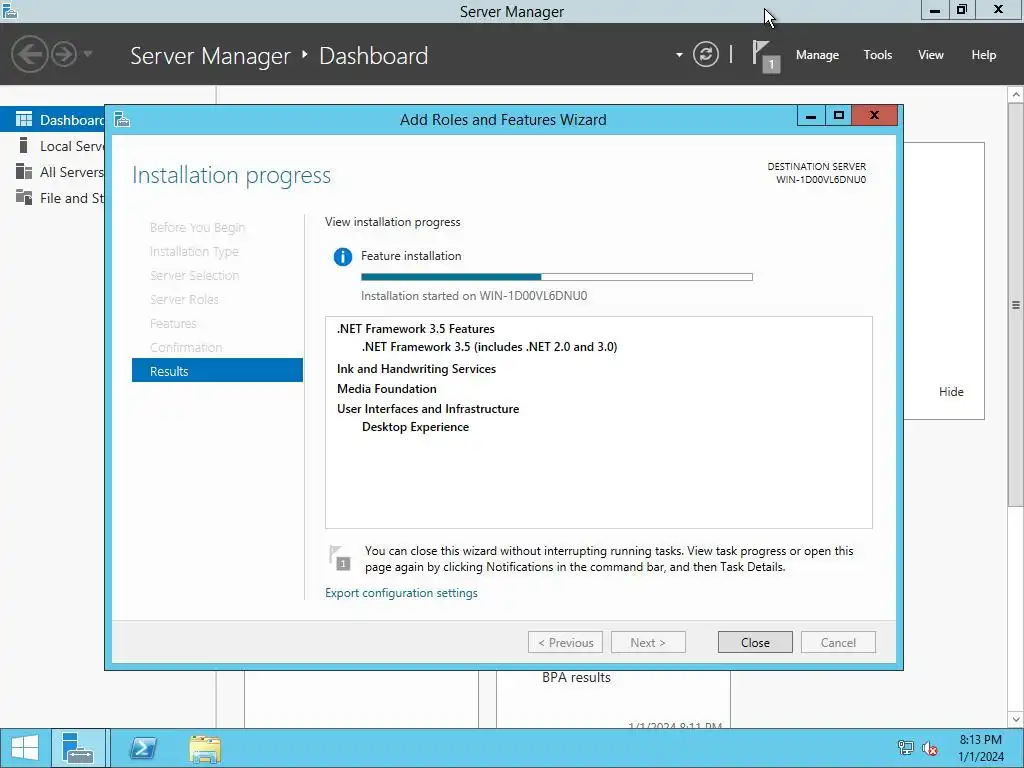Select Ink and Handwriting Services entry
Image resolution: width=1024 pixels, height=768 pixels.
[416, 369]
